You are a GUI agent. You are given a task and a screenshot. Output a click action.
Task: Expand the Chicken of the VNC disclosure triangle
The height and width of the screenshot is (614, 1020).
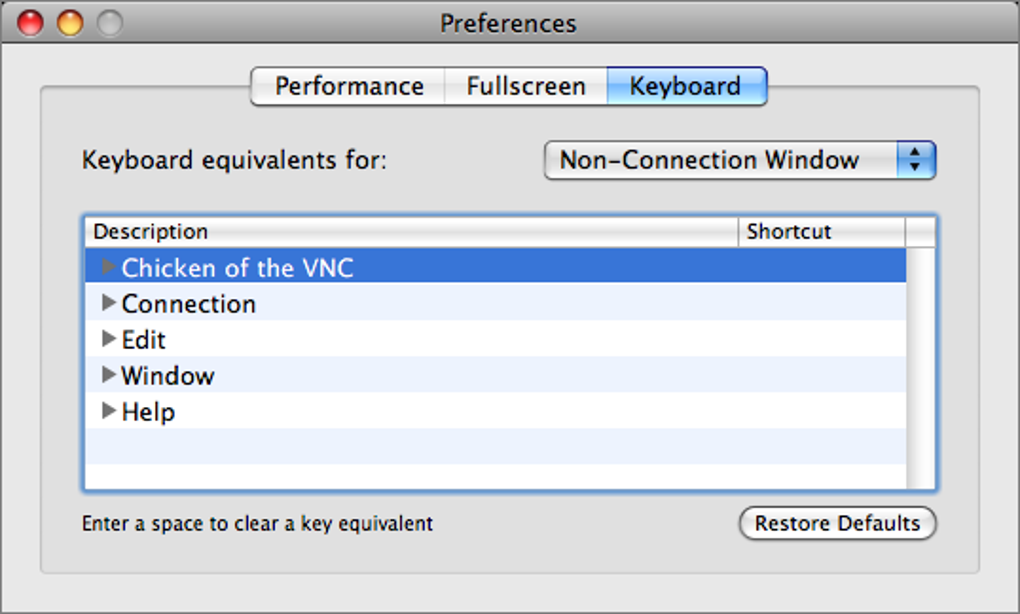point(109,267)
